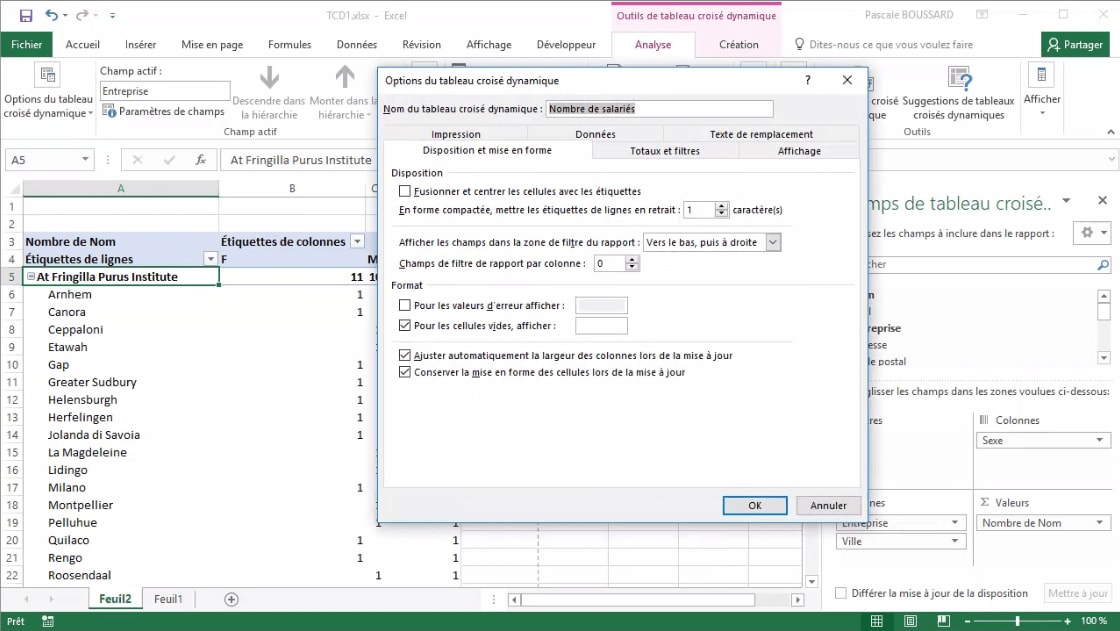Viewport: 1120px width, 631px height.
Task: Close the pivot table options dialog
Action: point(847,80)
